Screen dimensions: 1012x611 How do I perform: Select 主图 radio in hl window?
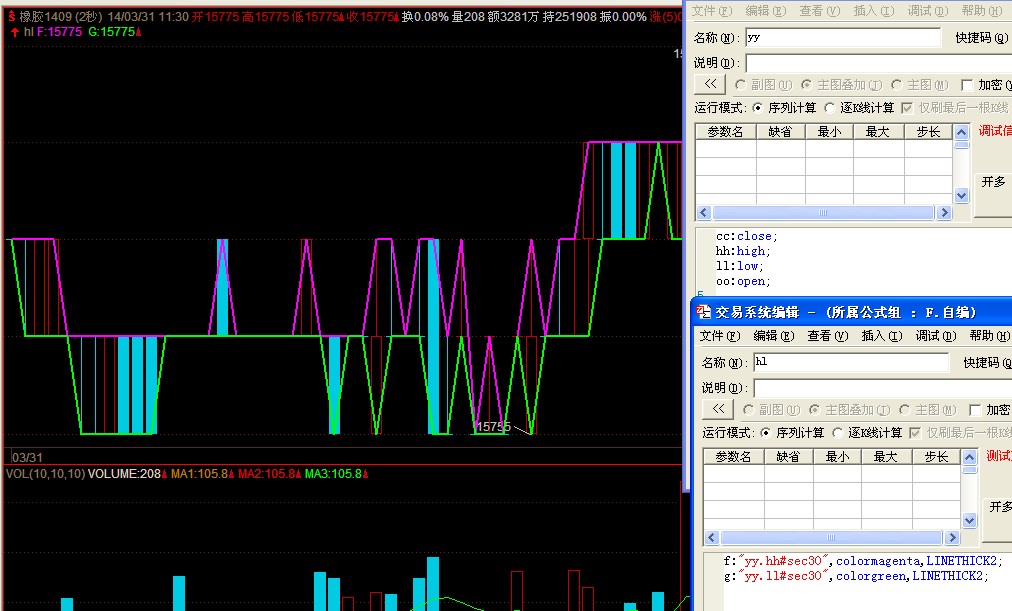point(904,410)
